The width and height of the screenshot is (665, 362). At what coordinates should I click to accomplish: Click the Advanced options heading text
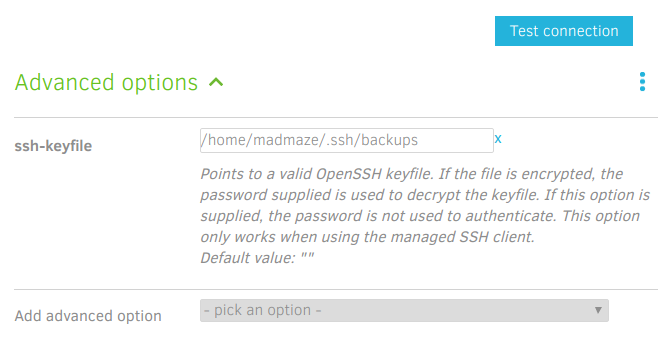point(106,82)
